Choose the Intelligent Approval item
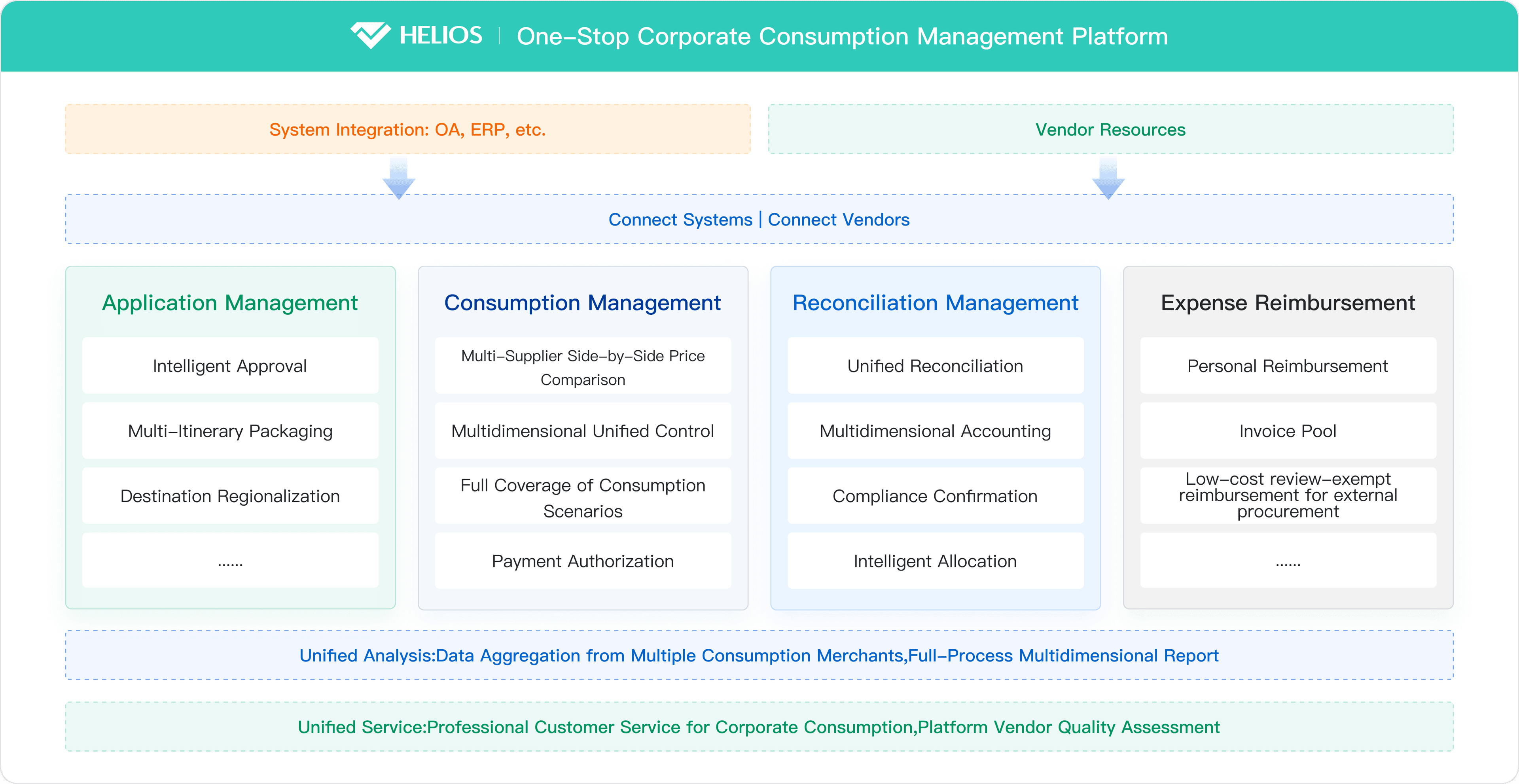This screenshot has width=1519, height=784. (x=230, y=366)
